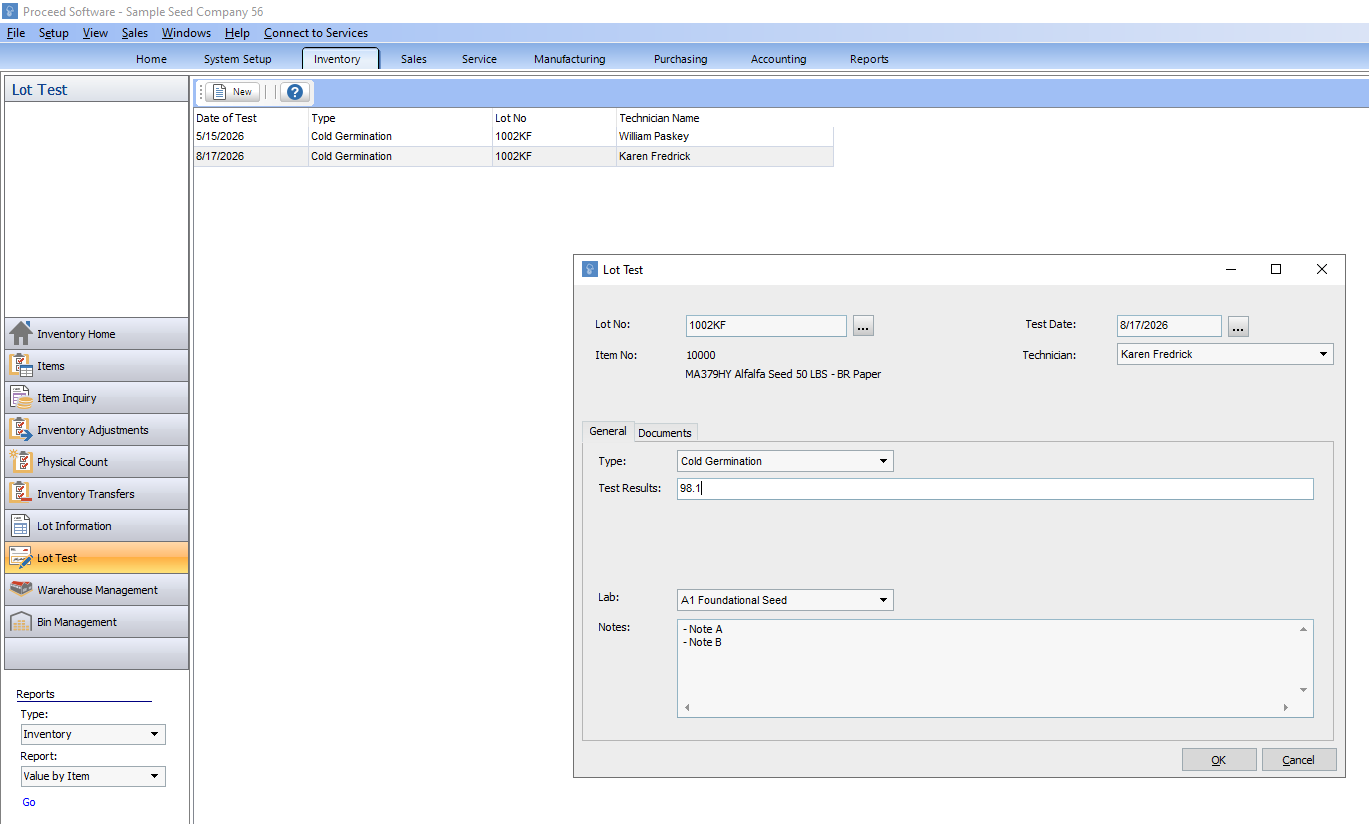This screenshot has height=824, width=1369.
Task: Click OK to save the lot test
Action: 1219,760
